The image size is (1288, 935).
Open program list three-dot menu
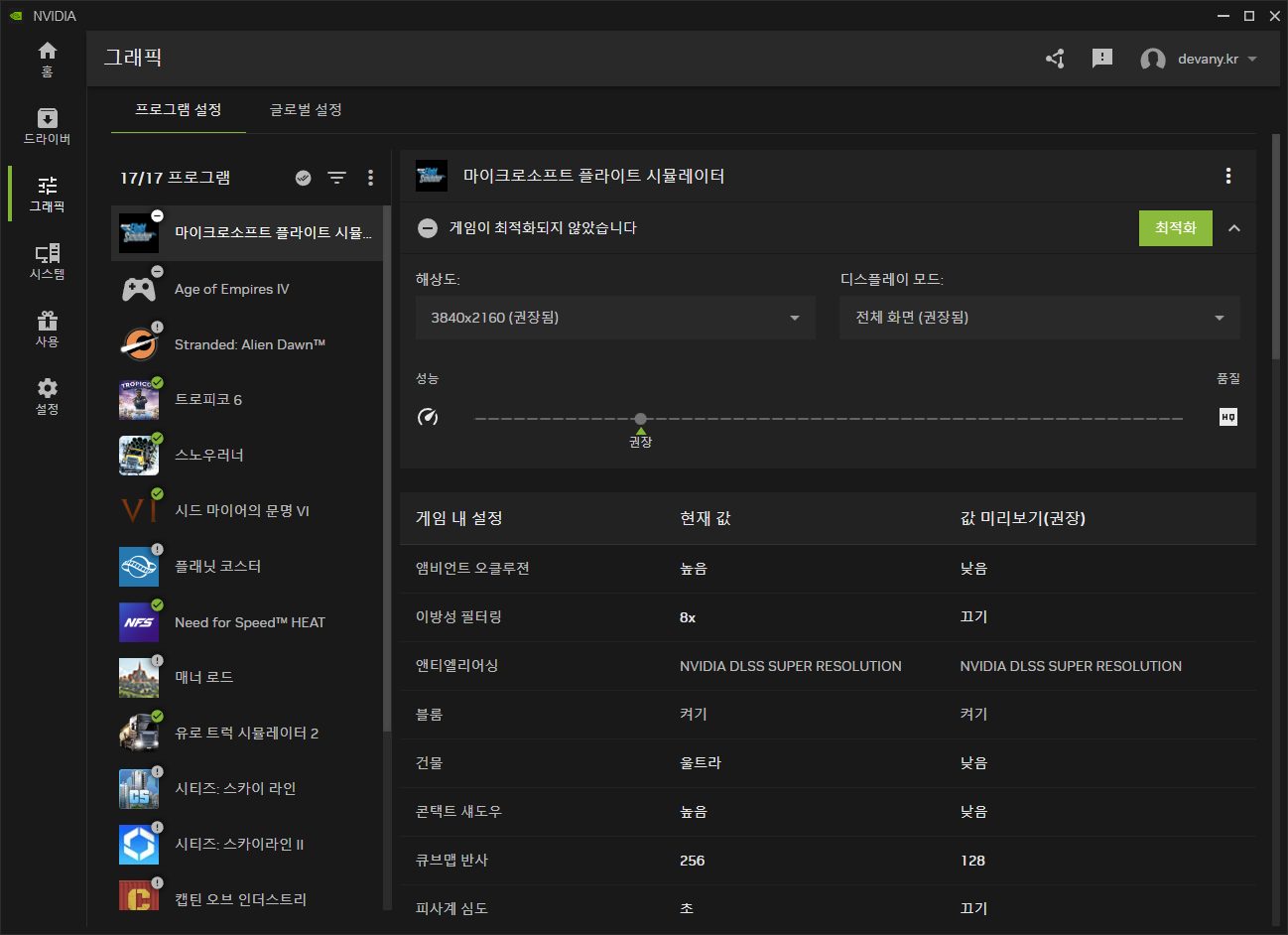tap(370, 178)
